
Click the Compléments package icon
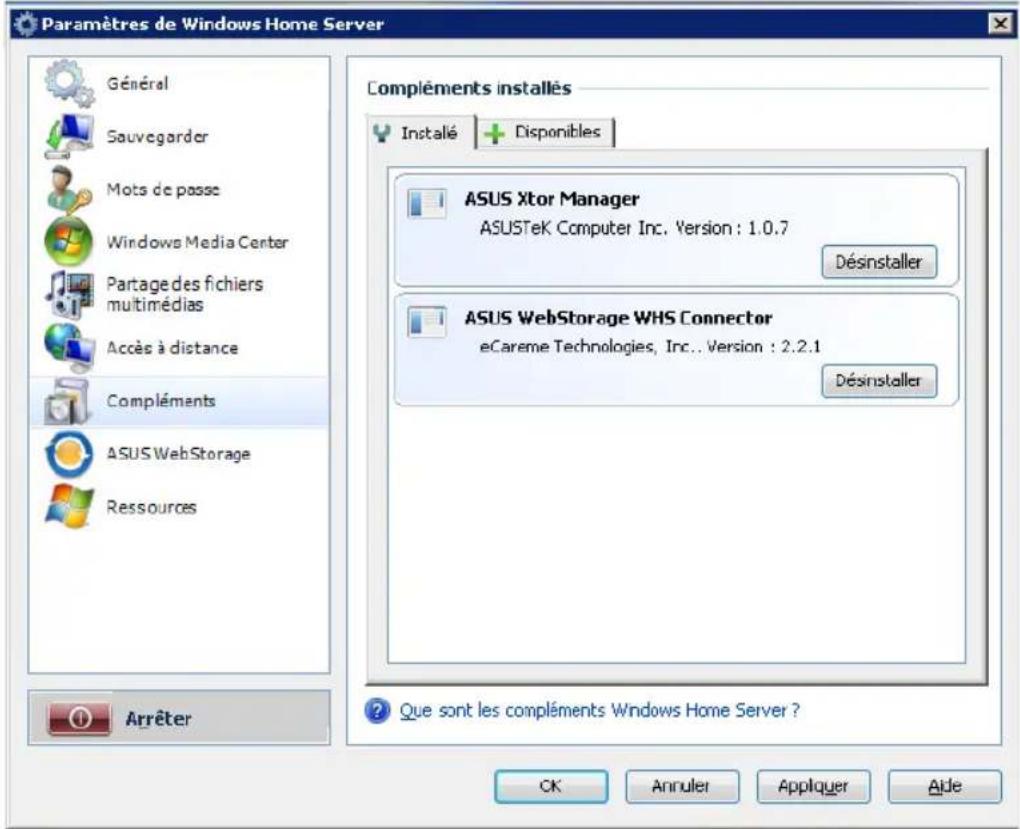coord(68,401)
